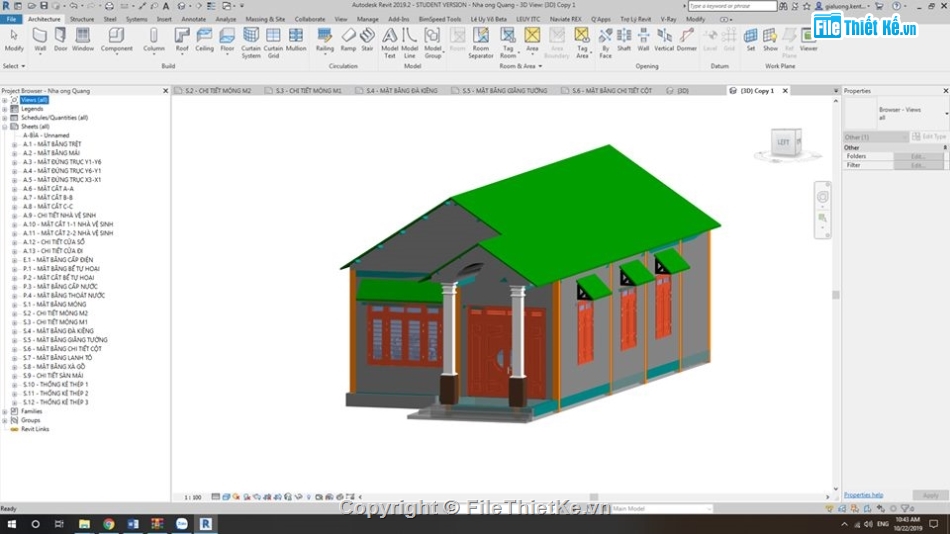Screen dimensions: 950x534
Task: Select the Area tool
Action: 532,39
